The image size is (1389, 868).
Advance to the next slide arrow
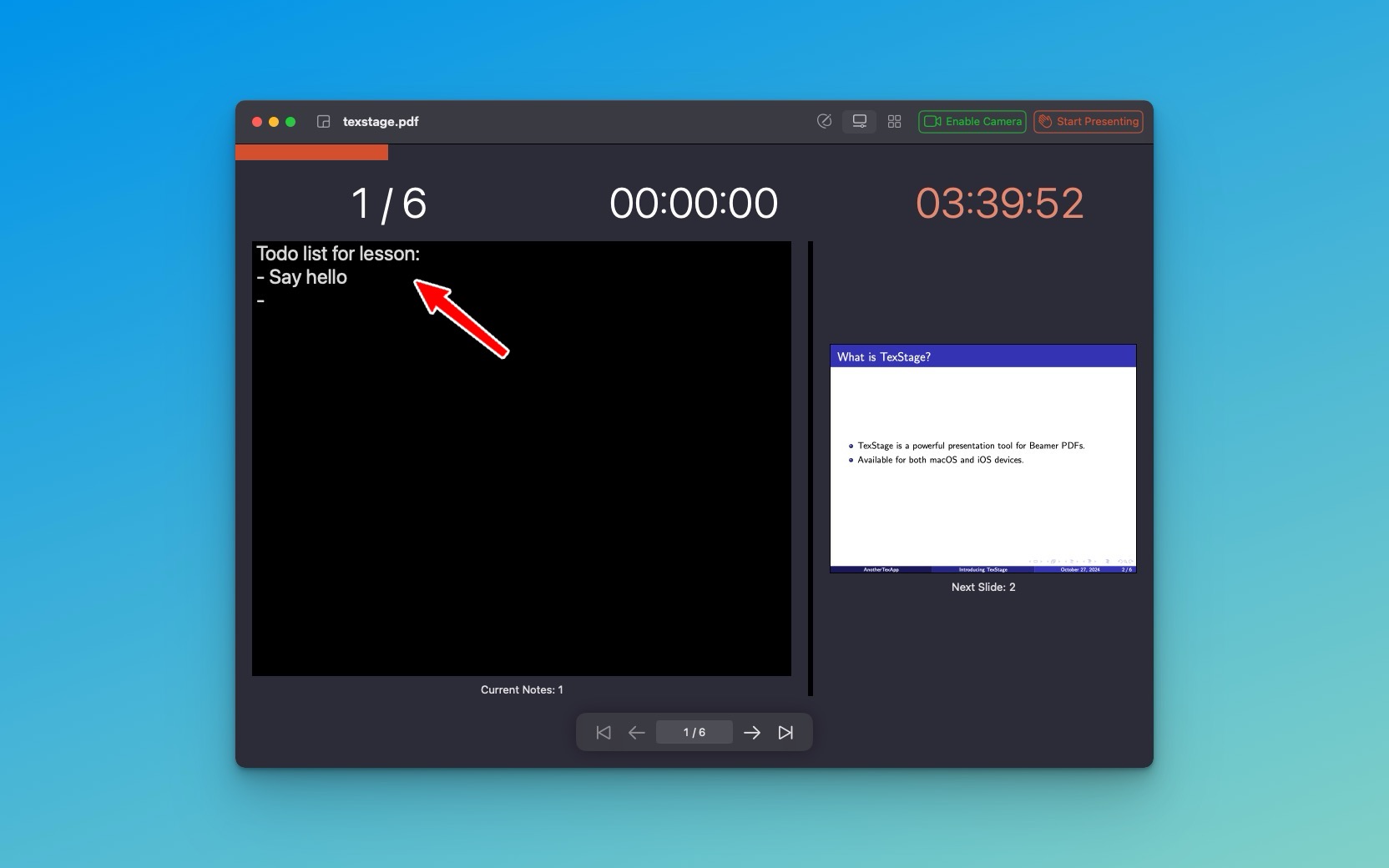click(x=752, y=732)
